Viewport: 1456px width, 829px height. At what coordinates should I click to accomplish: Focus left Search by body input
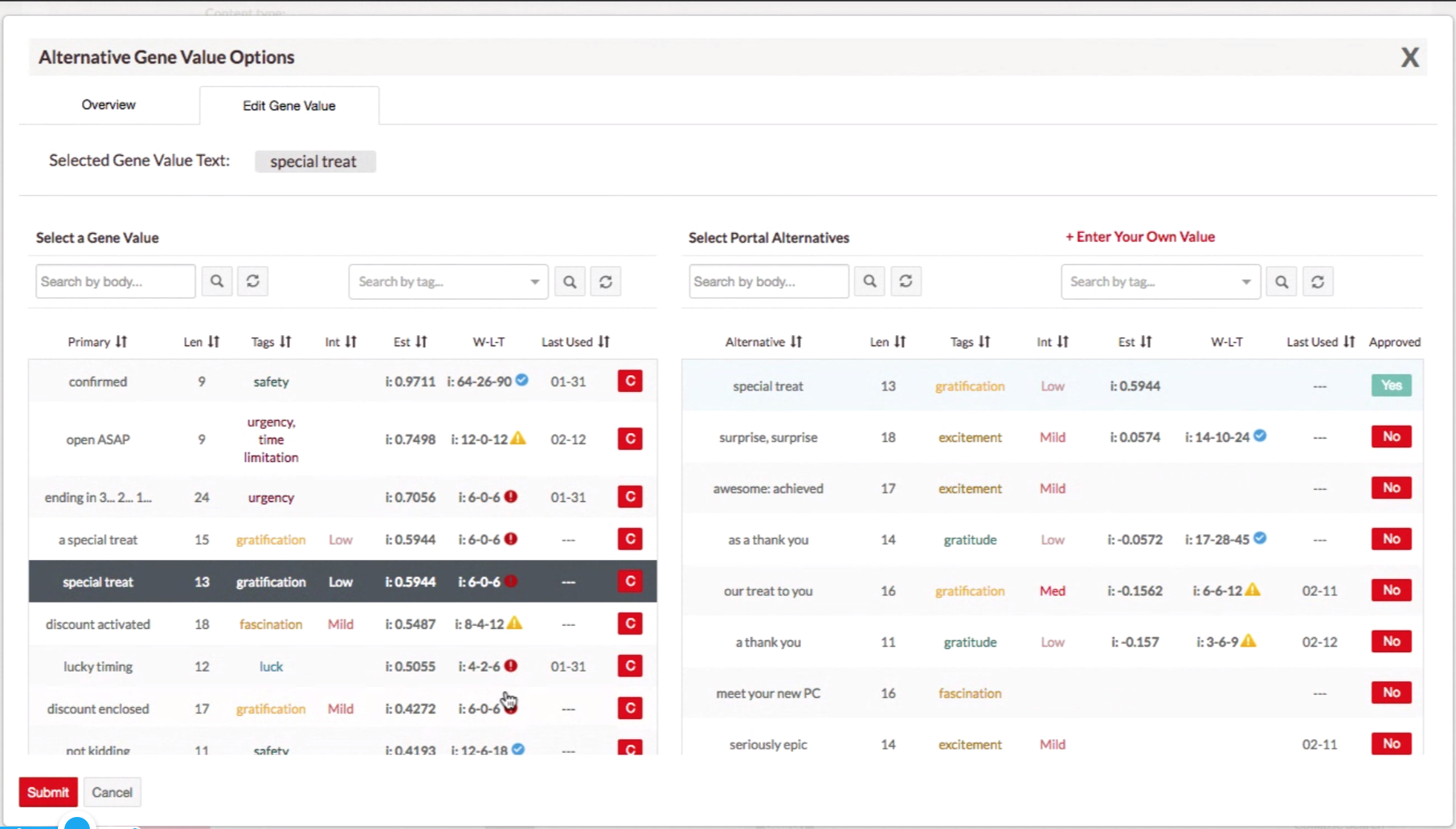(x=116, y=281)
